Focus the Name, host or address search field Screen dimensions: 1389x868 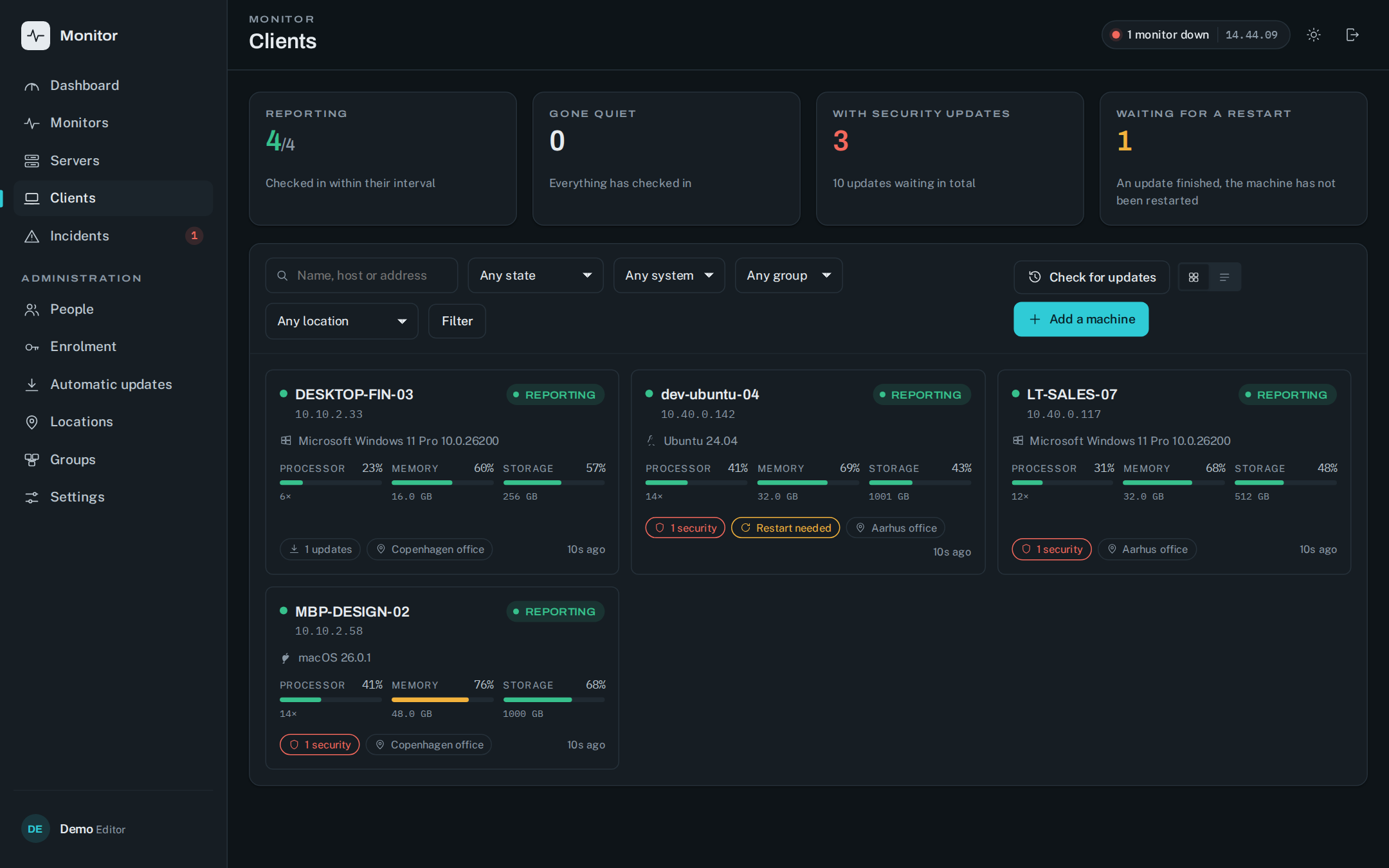pyautogui.click(x=361, y=276)
